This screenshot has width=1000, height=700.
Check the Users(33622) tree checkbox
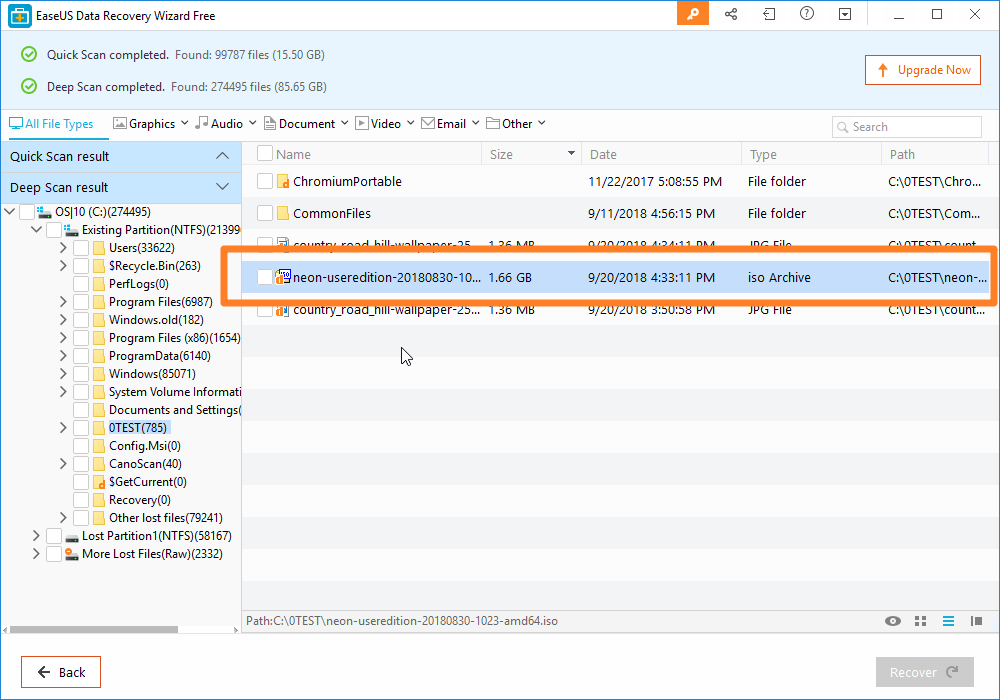[81, 247]
